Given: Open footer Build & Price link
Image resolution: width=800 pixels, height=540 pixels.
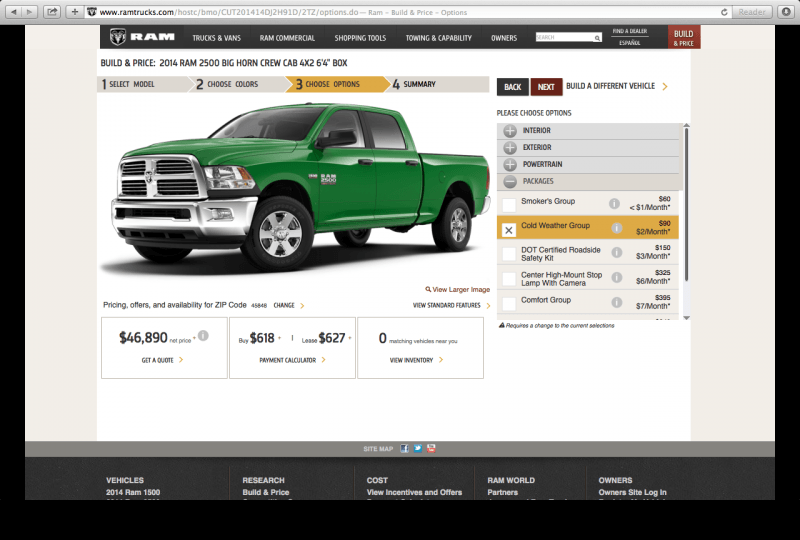Looking at the screenshot, I should point(266,493).
